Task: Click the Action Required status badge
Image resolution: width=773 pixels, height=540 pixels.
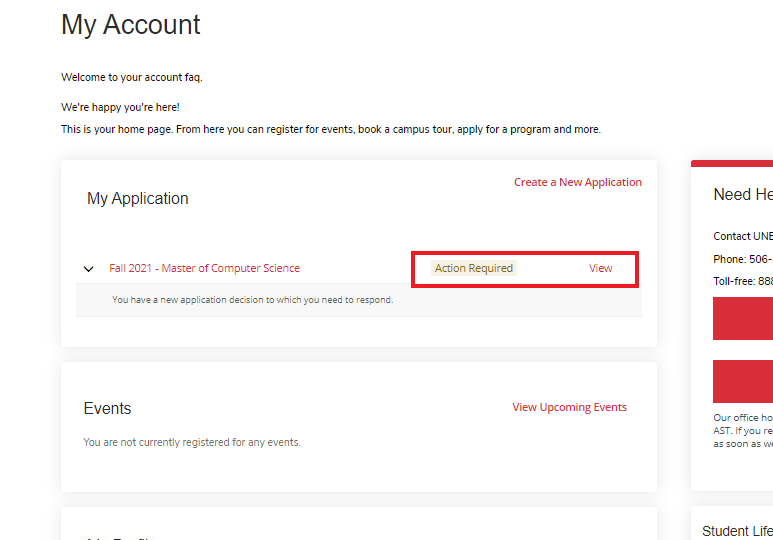Action: coord(474,268)
